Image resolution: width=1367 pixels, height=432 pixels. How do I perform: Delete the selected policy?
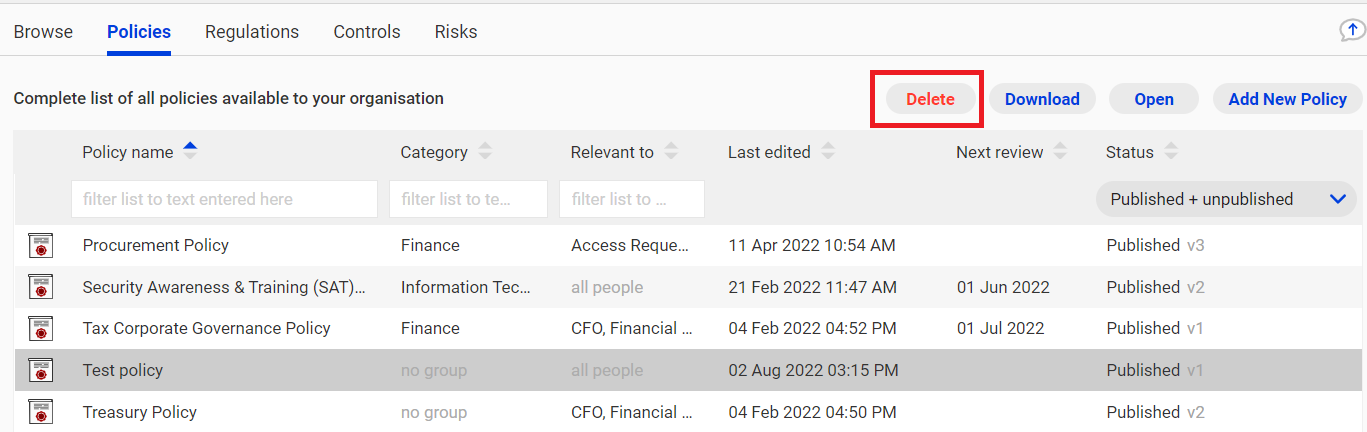point(931,99)
